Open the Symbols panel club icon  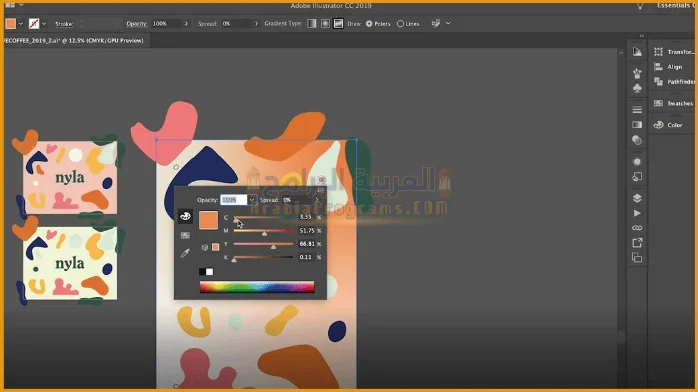tap(637, 89)
